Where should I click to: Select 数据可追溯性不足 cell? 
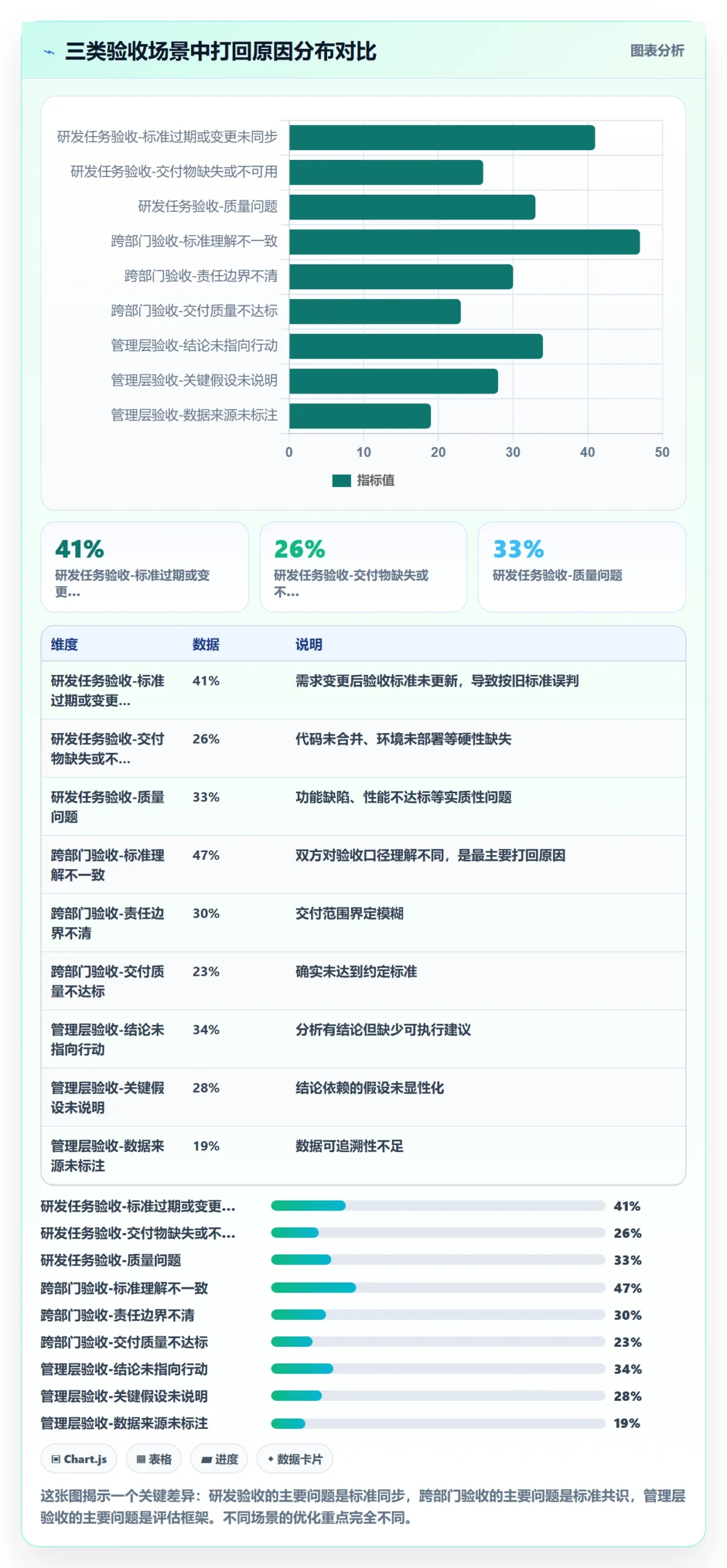(x=349, y=1147)
